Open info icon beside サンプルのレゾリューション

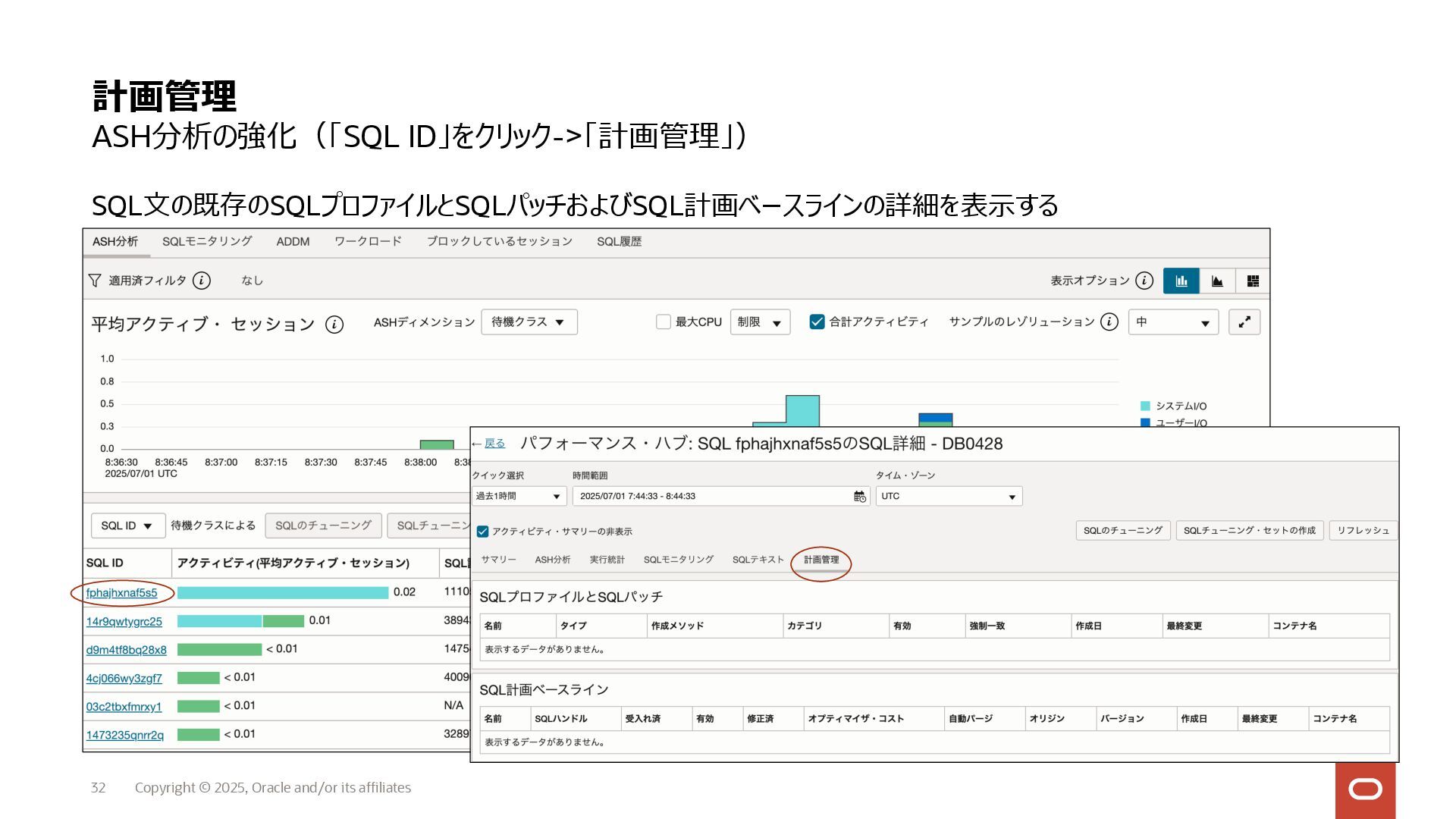tap(1109, 322)
